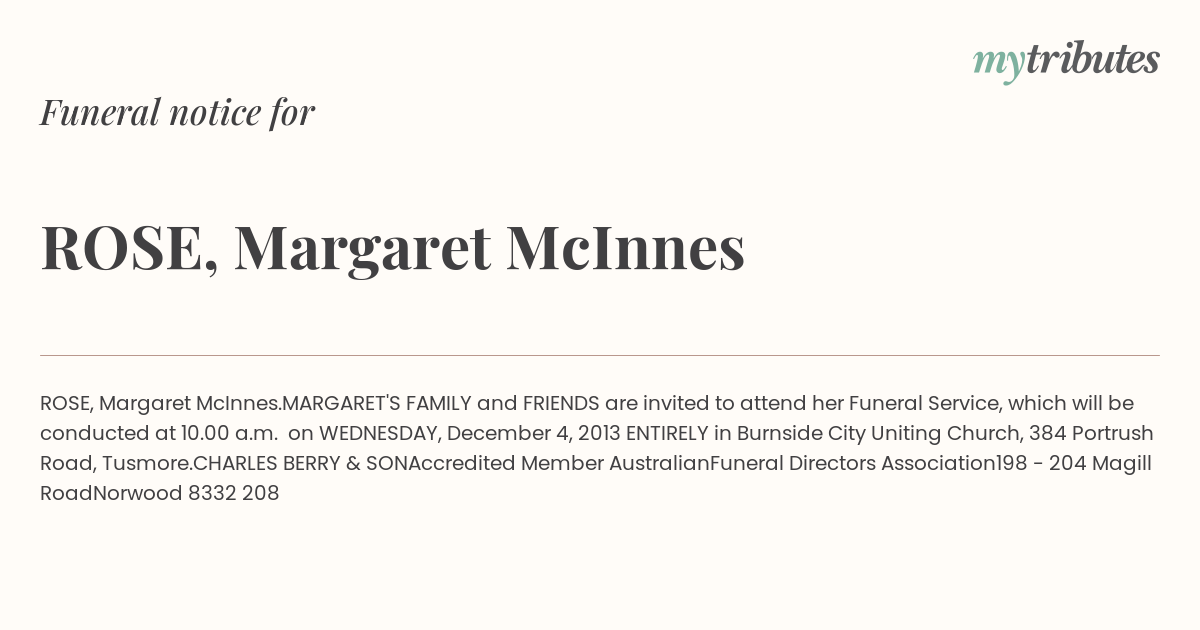
Task: Click the 'Accredited Member' text
Action: click(x=494, y=464)
